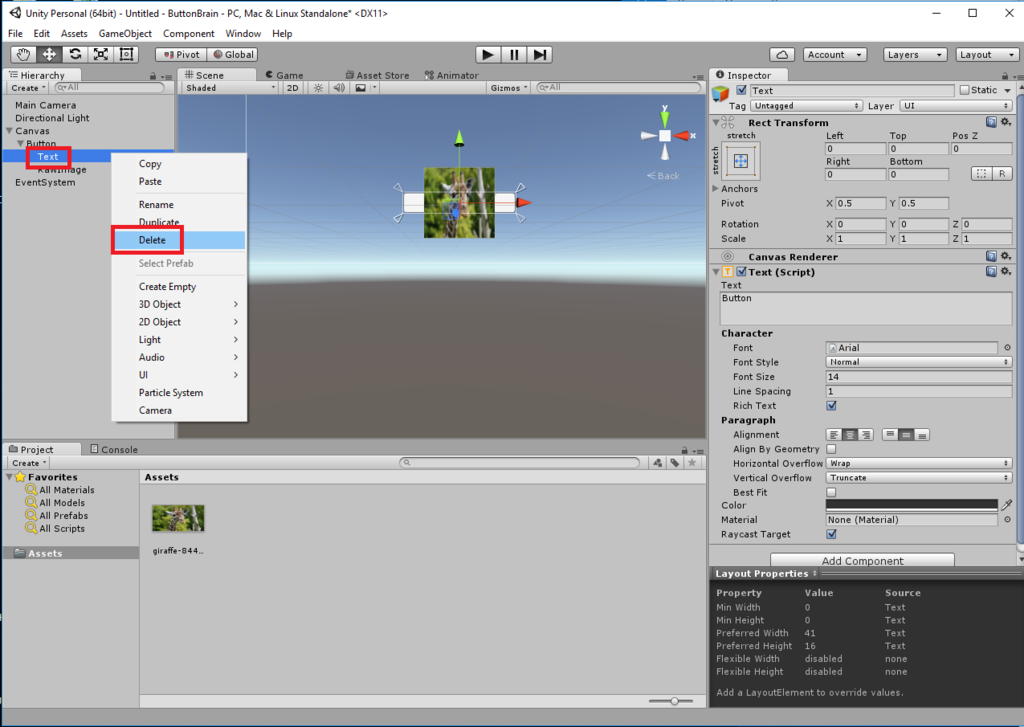Click search by type icon in Project
This screenshot has height=727, width=1024.
658,463
